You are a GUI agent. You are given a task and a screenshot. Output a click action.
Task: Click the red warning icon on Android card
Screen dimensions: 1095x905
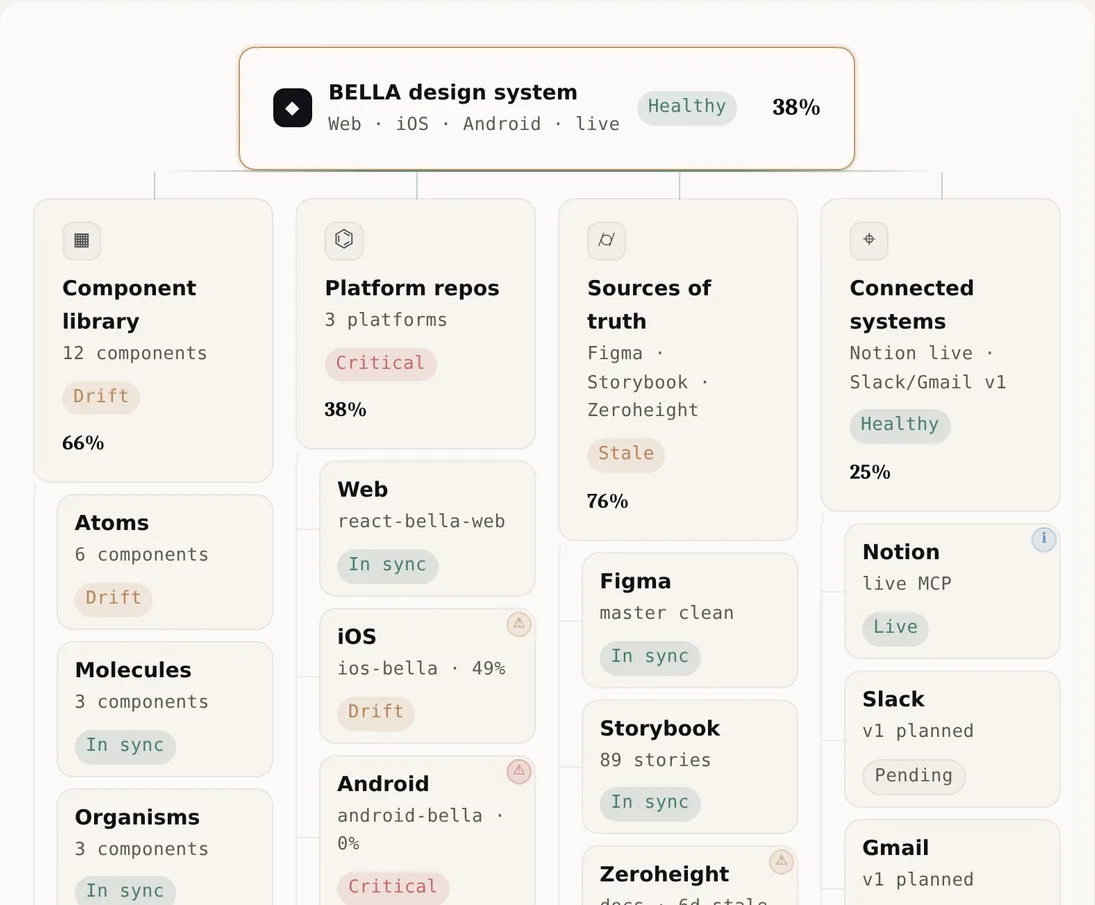click(x=519, y=771)
